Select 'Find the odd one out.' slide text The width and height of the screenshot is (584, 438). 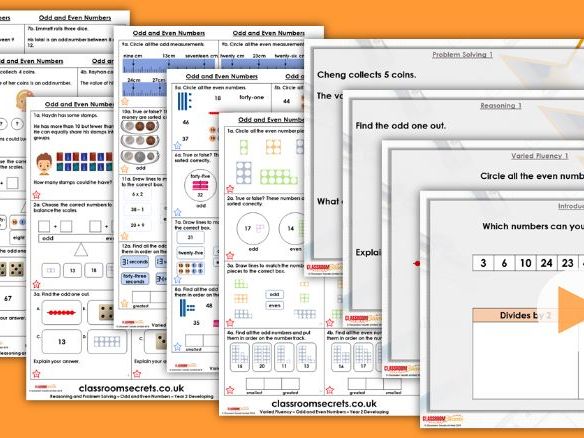click(400, 126)
